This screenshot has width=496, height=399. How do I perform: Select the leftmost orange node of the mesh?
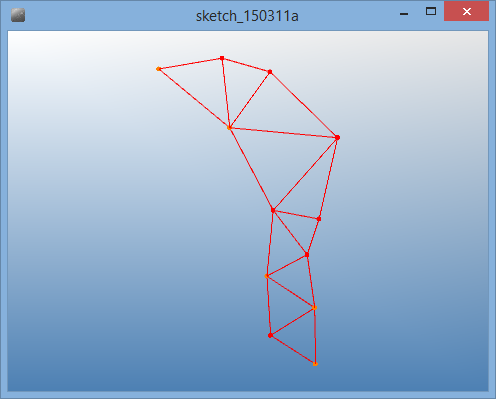pyautogui.click(x=158, y=69)
